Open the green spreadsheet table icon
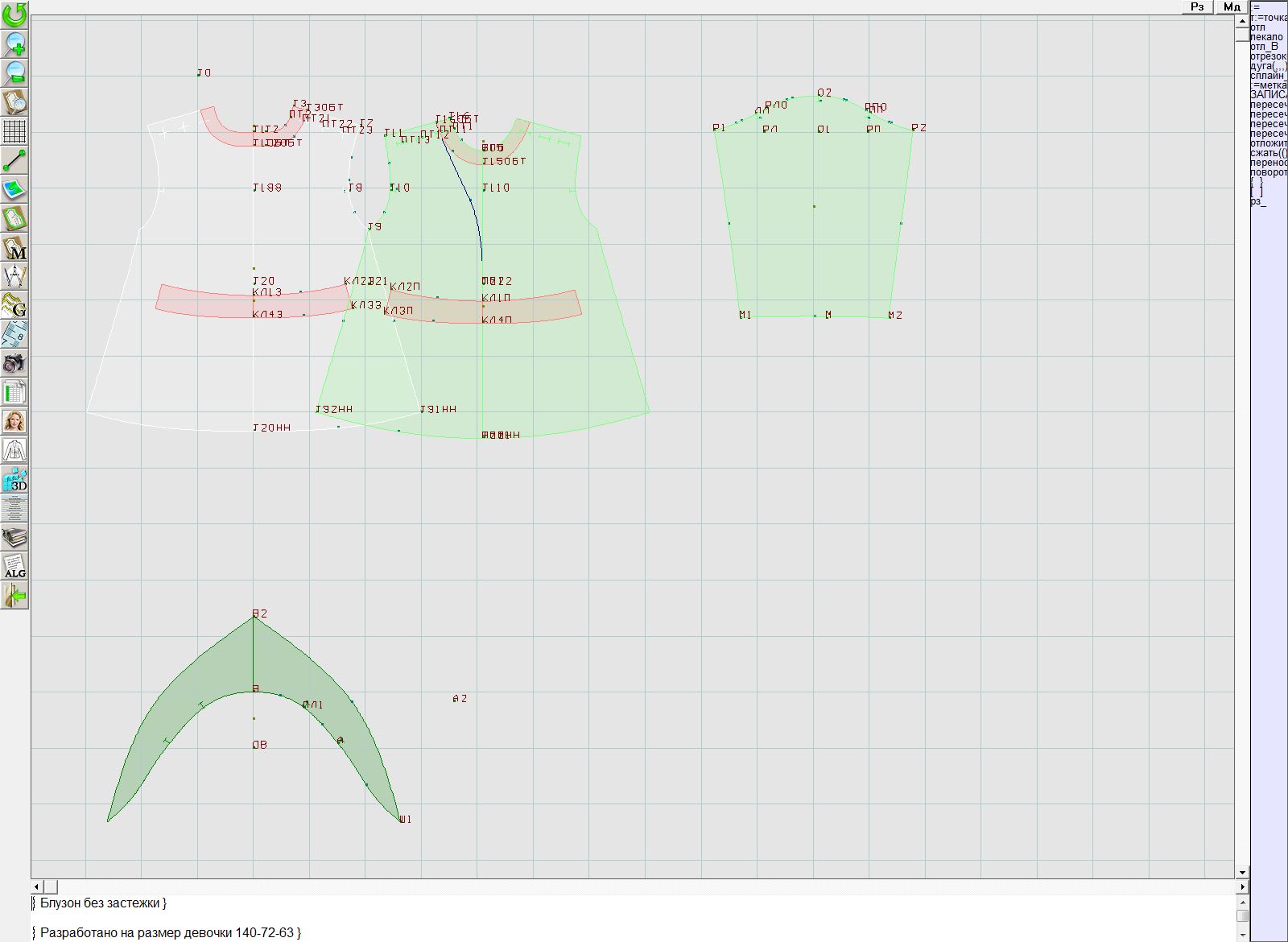Image resolution: width=1288 pixels, height=942 pixels. [14, 393]
